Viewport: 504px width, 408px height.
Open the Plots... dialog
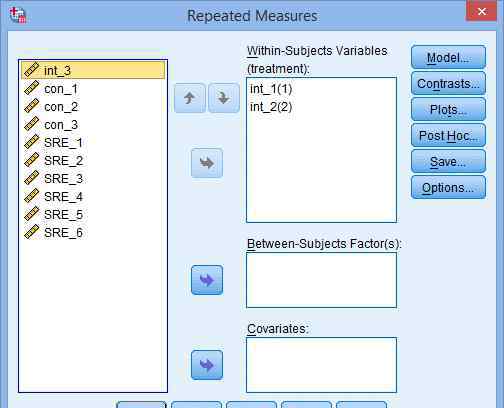(x=448, y=109)
